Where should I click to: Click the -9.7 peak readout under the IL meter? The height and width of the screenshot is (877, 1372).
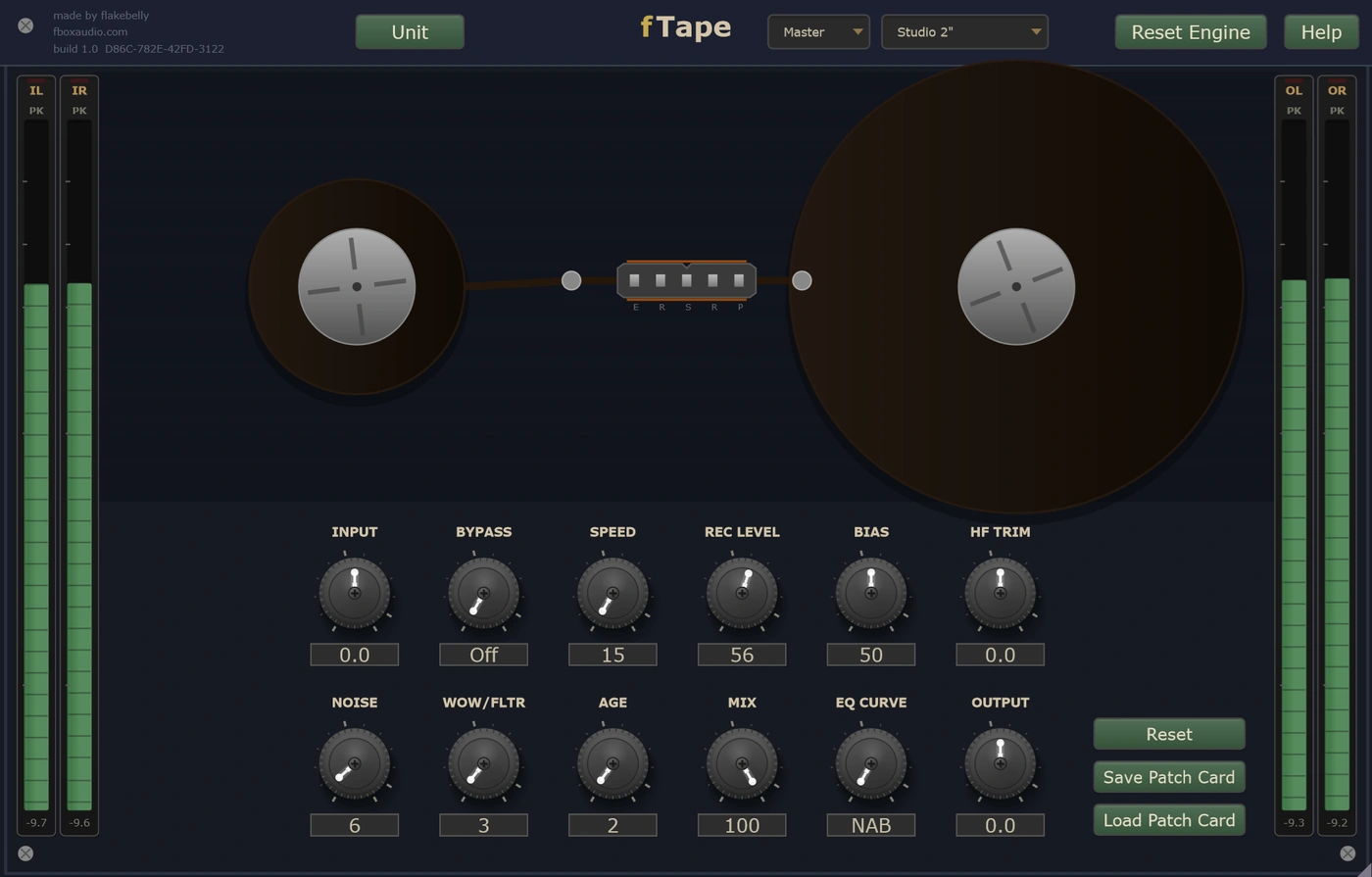click(36, 823)
